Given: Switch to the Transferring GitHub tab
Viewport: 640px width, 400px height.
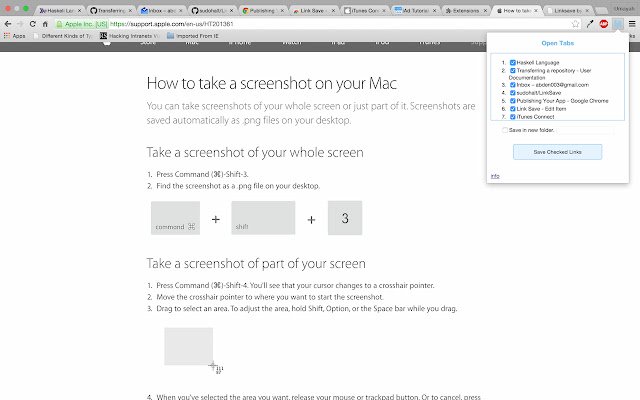Looking at the screenshot, I should [x=109, y=11].
